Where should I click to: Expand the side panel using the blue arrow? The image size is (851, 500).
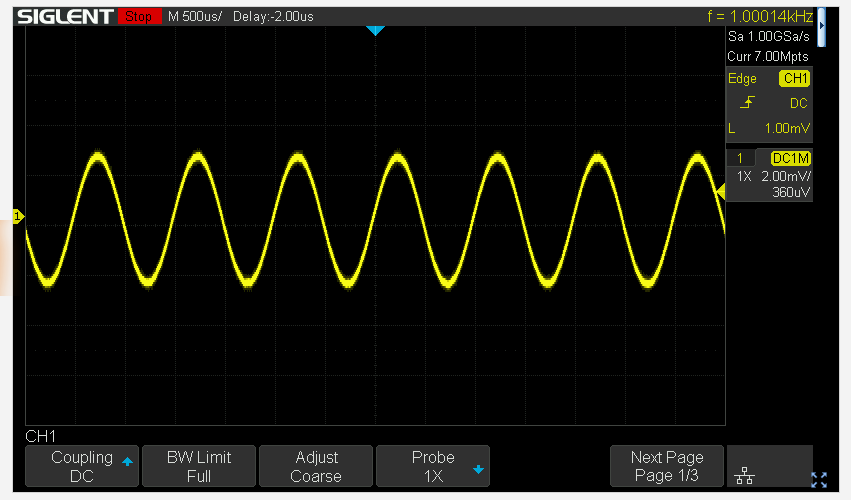point(822,25)
